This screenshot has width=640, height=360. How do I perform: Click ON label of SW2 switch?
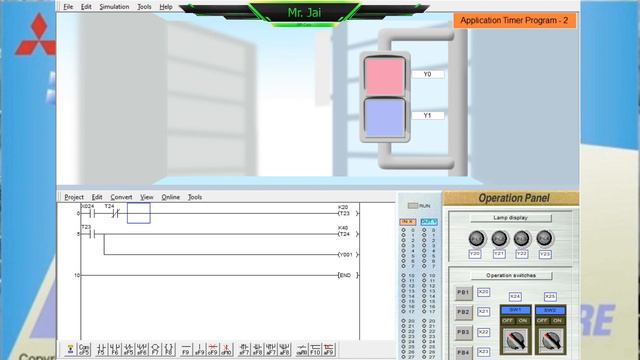pos(558,321)
